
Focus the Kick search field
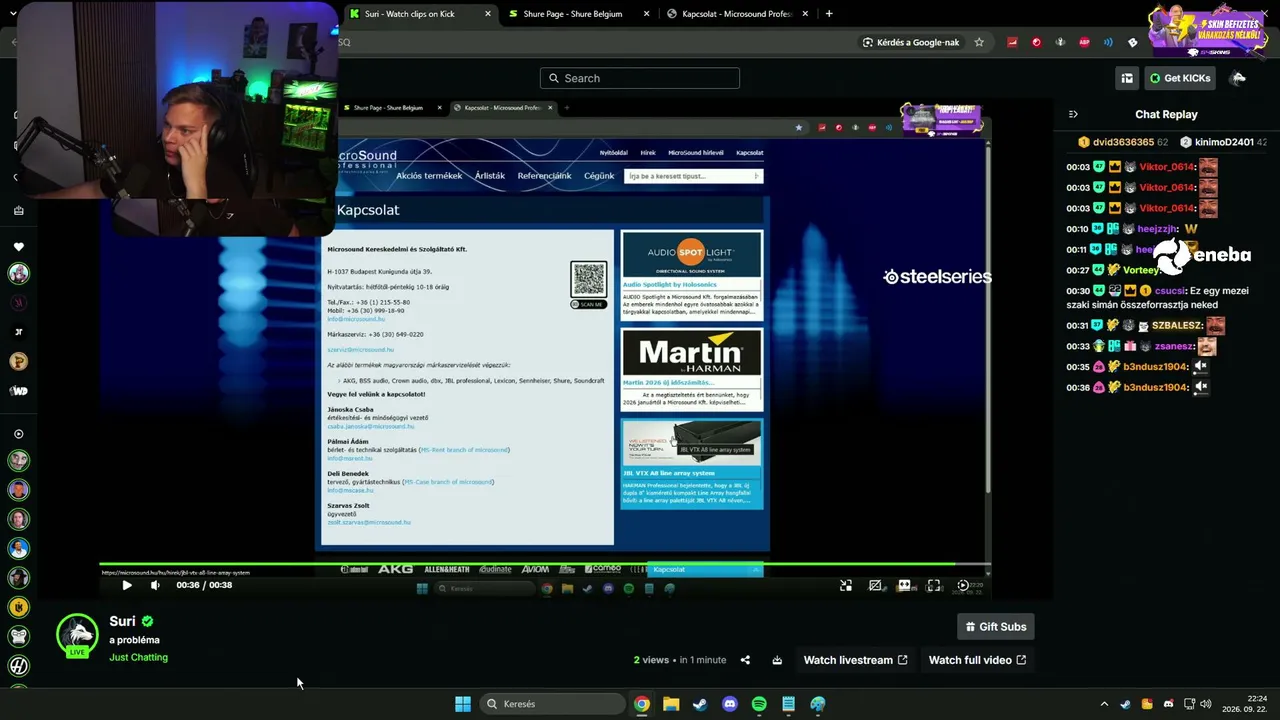pyautogui.click(x=640, y=78)
